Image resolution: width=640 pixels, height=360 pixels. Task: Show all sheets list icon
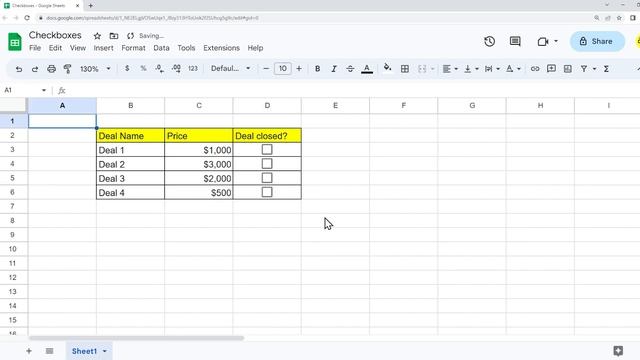(x=49, y=351)
